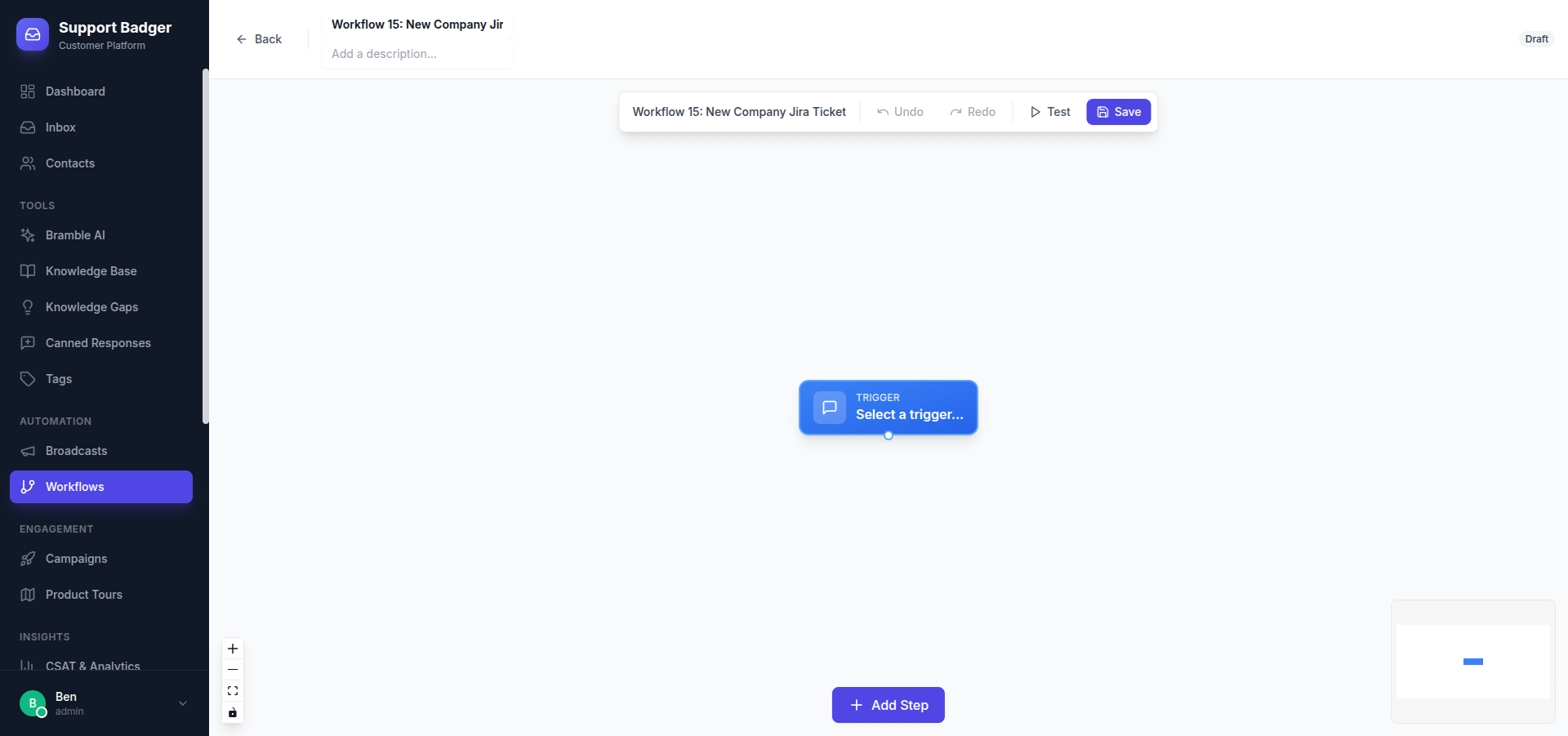This screenshot has width=1568, height=736.
Task: Enable fullscreen fit view mode
Action: coord(233,691)
